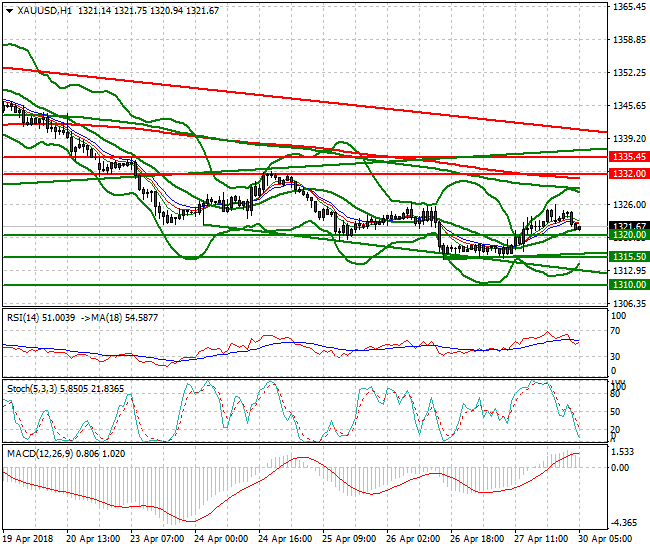Click the 25 Apr 09:00 time label
Viewport: 650px width, 550px height.
(349, 539)
